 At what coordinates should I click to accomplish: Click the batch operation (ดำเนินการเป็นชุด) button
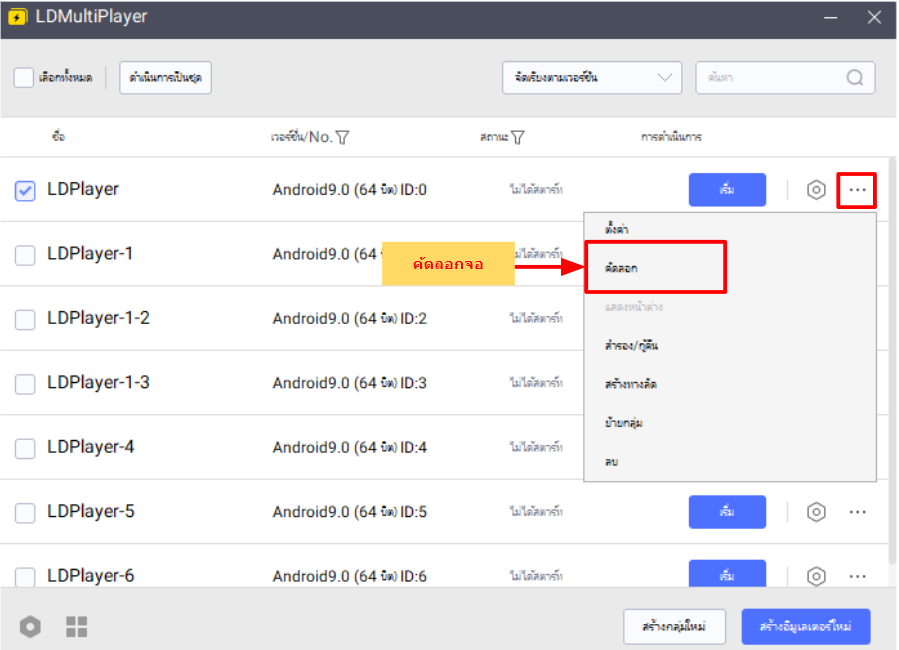[x=165, y=77]
